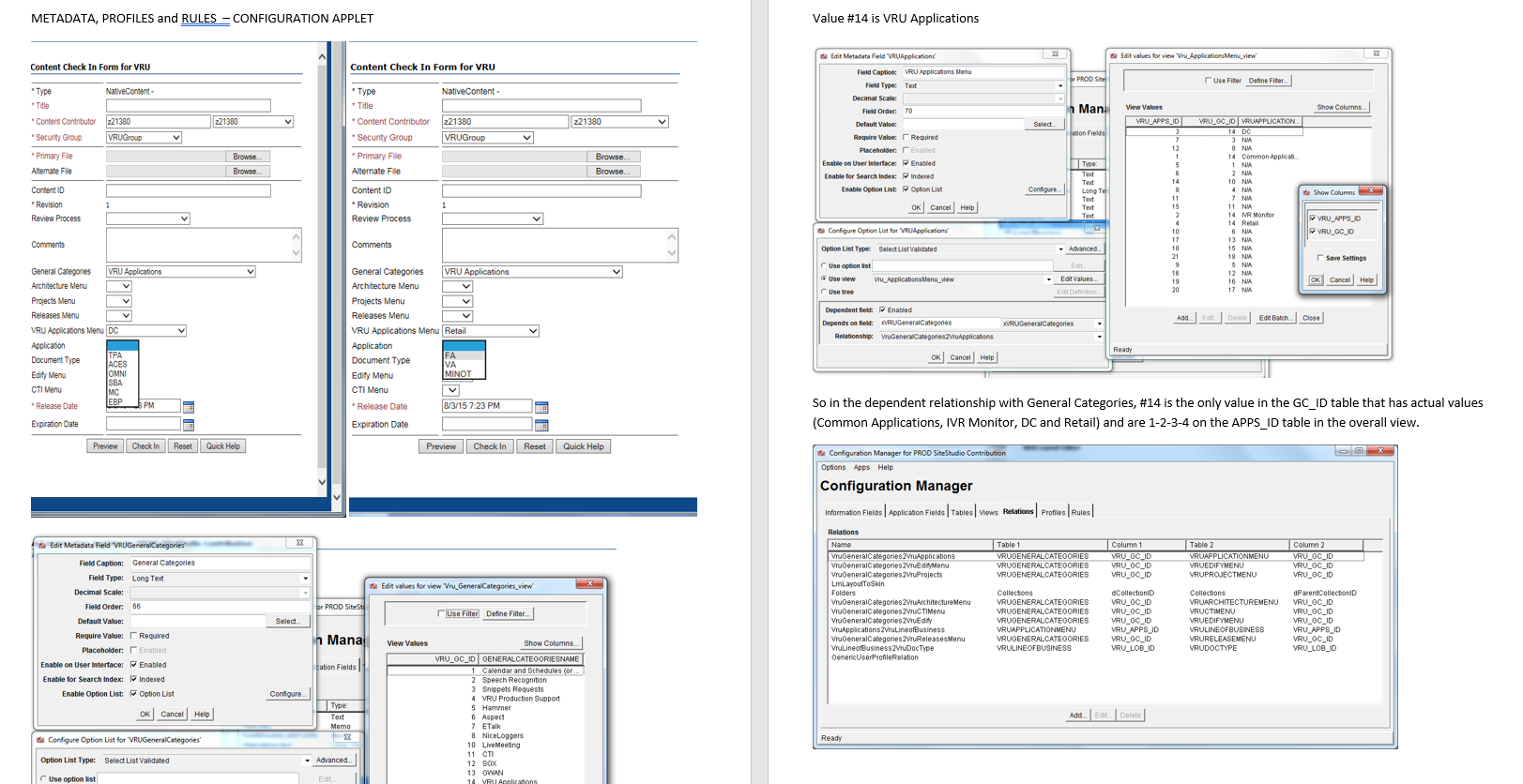Image resolution: width=1523 pixels, height=784 pixels.
Task: Tick Required in the VRU Applications Menu metadata dialog
Action: pyautogui.click(x=906, y=137)
